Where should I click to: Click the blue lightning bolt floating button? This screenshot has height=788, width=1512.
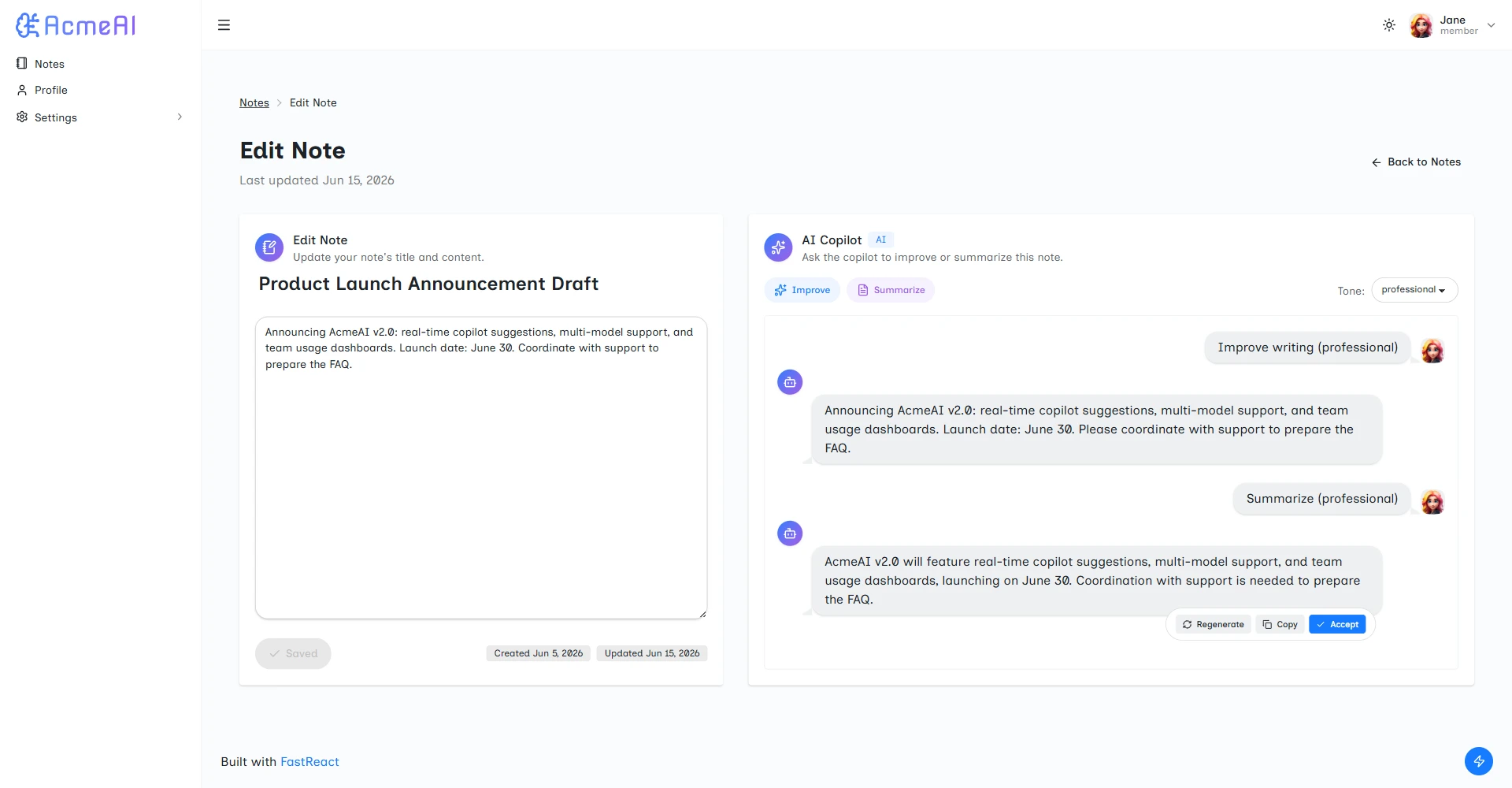1479,761
